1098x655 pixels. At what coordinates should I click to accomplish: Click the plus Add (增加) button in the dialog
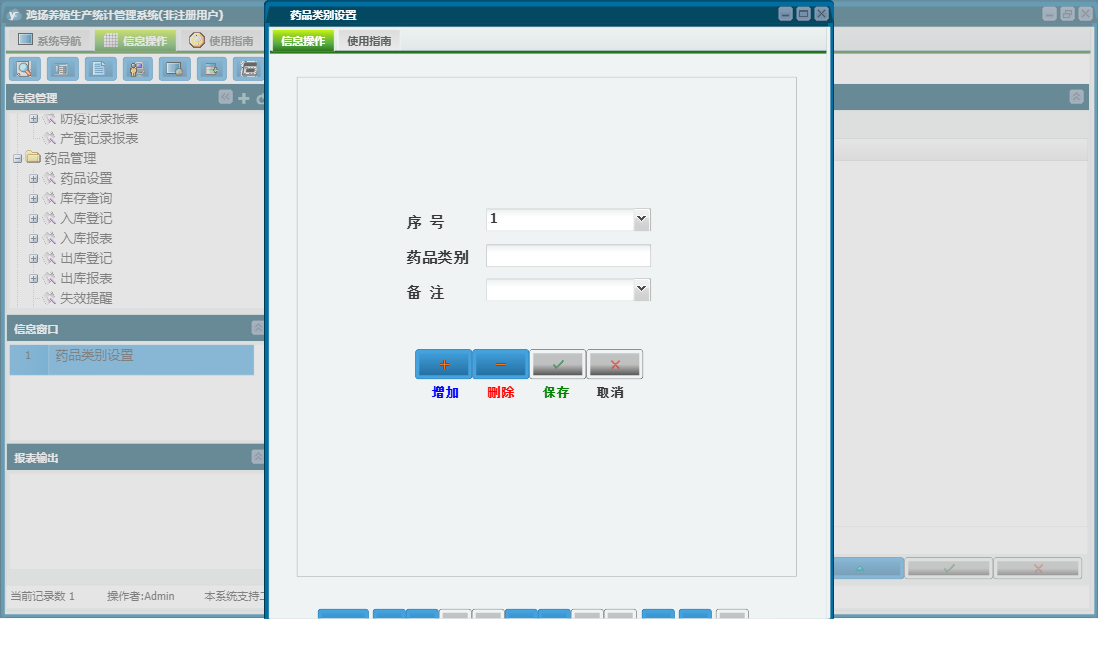(444, 364)
